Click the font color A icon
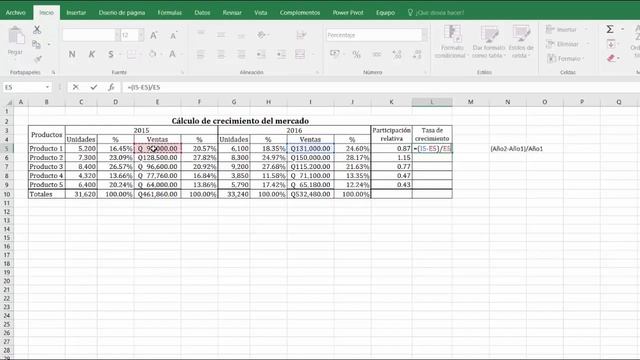The image size is (640, 360). tap(173, 54)
